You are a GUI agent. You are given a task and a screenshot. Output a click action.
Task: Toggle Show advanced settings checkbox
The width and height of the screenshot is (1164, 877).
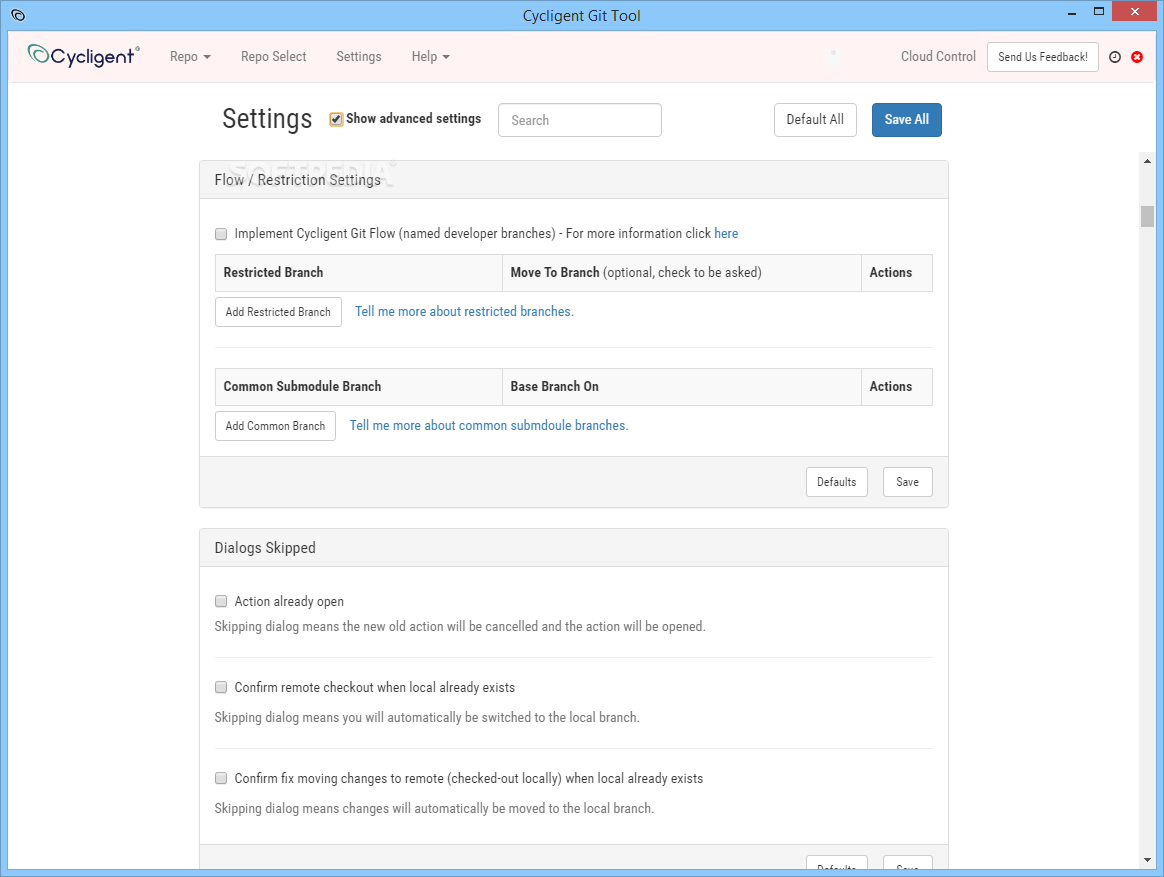[336, 120]
